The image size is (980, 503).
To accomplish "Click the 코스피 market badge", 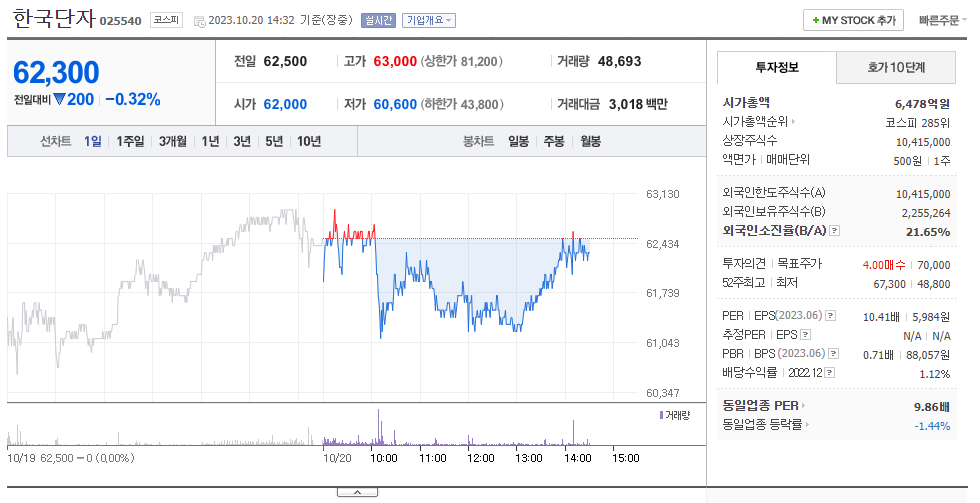I will [x=166, y=20].
